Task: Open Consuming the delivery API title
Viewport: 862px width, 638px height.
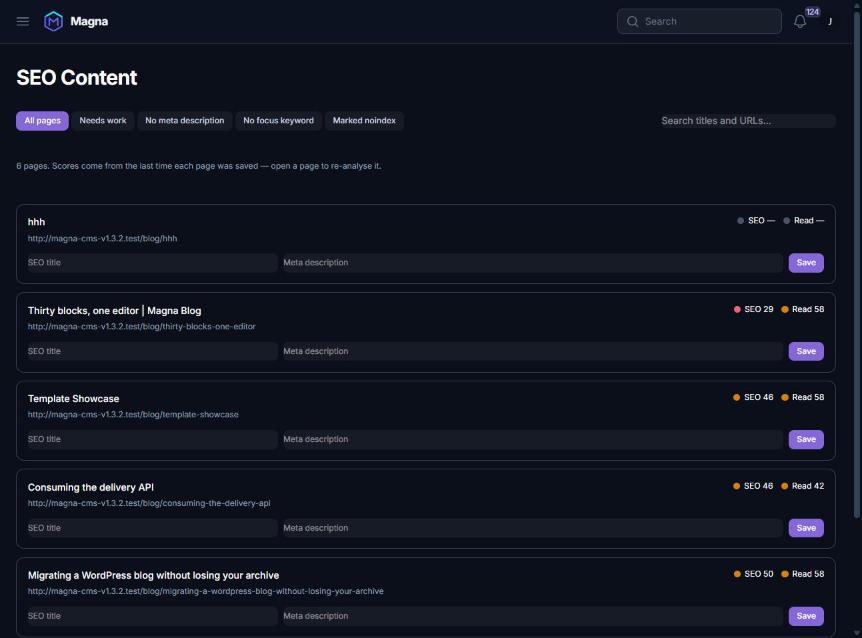Action: pos(91,487)
